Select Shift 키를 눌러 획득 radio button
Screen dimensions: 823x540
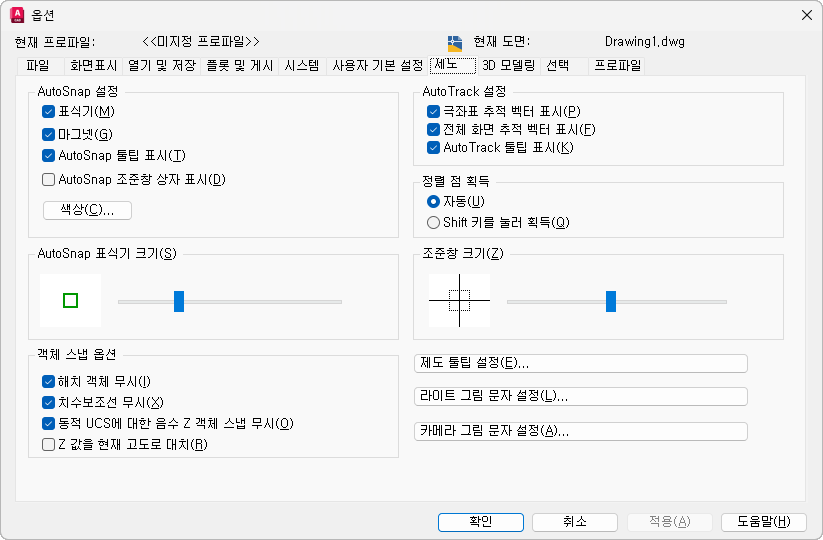pyautogui.click(x=433, y=222)
